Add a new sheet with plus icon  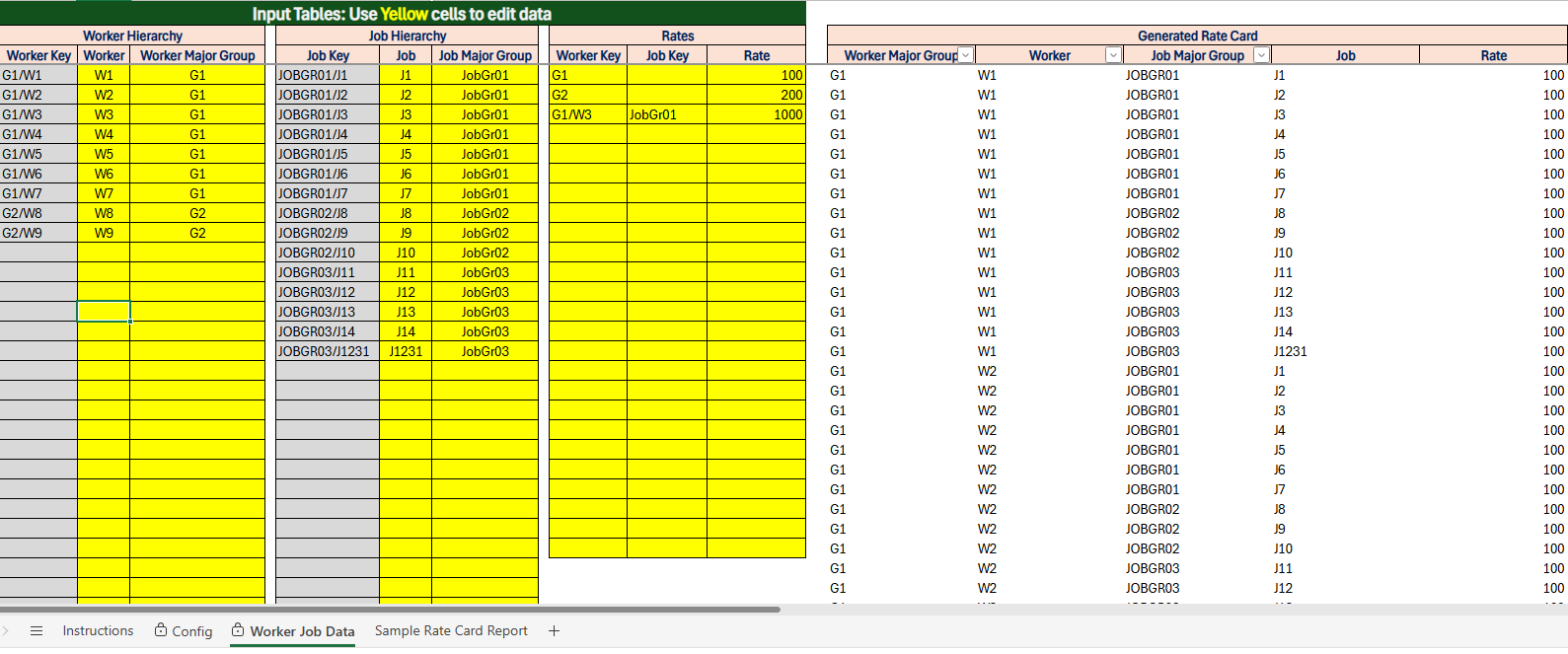(x=554, y=631)
